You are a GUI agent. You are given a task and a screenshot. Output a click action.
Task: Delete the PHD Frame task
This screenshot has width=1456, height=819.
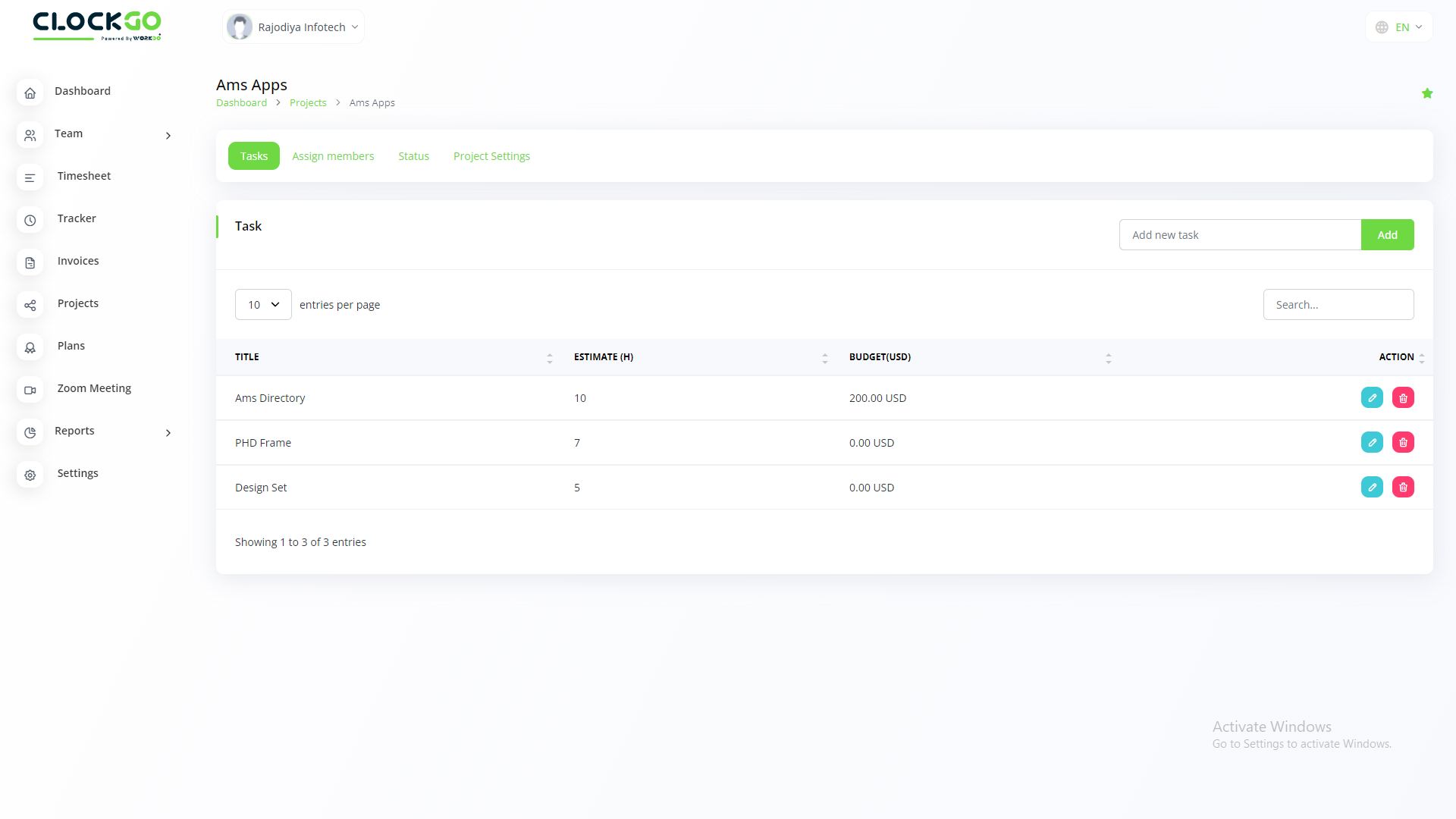coord(1403,442)
